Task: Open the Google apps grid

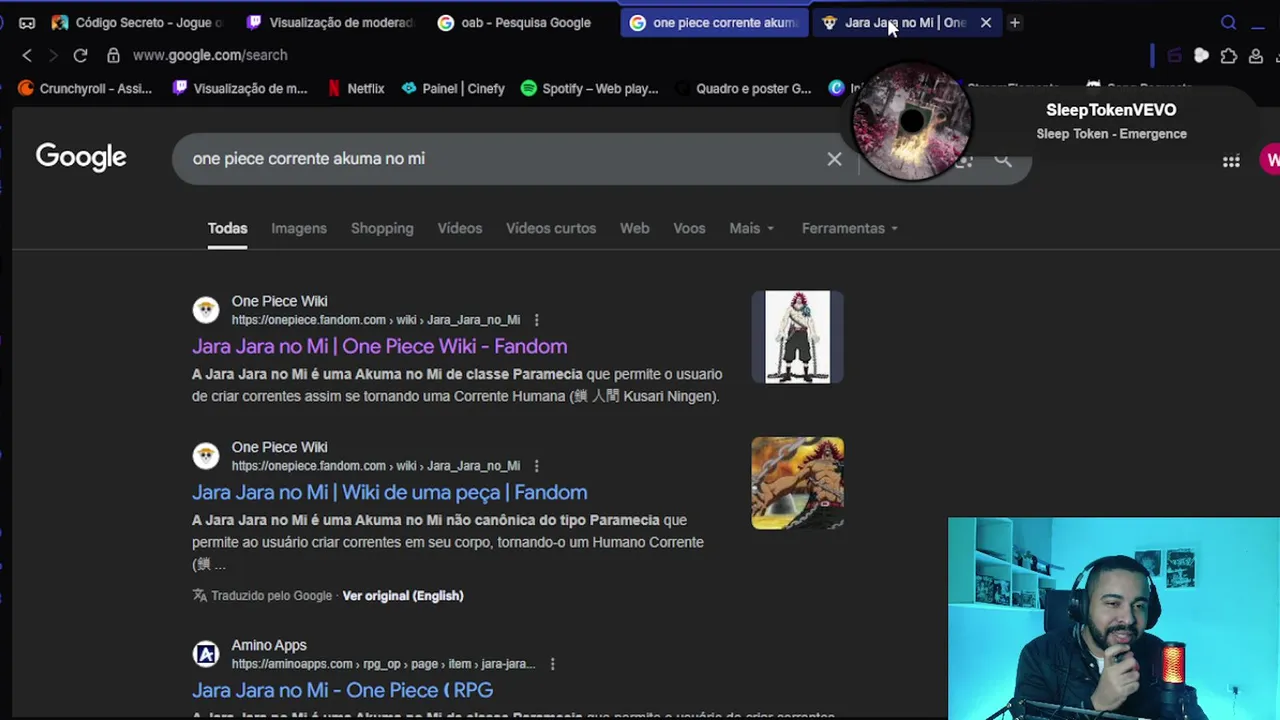Action: (x=1231, y=161)
